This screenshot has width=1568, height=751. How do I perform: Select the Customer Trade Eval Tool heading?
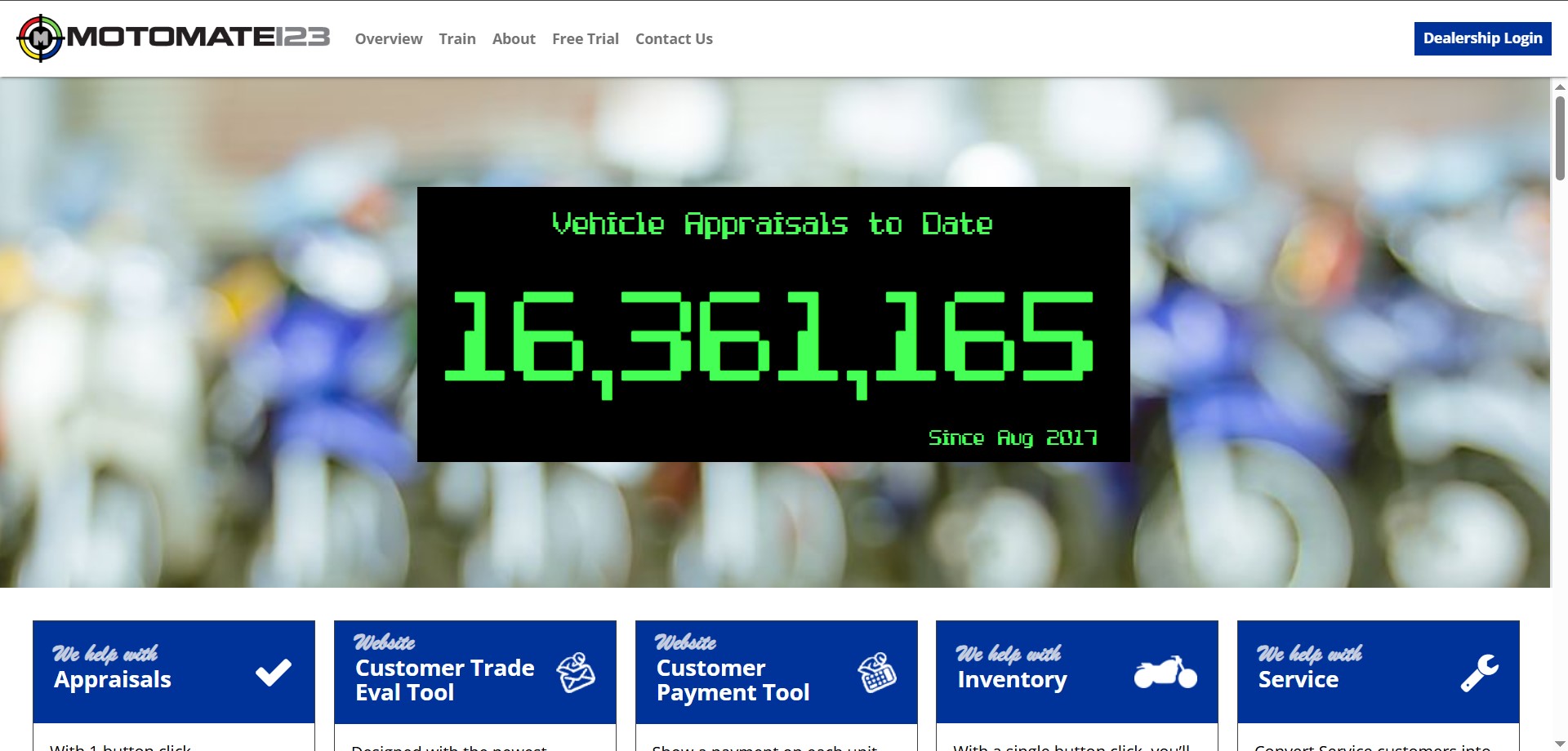coord(444,680)
